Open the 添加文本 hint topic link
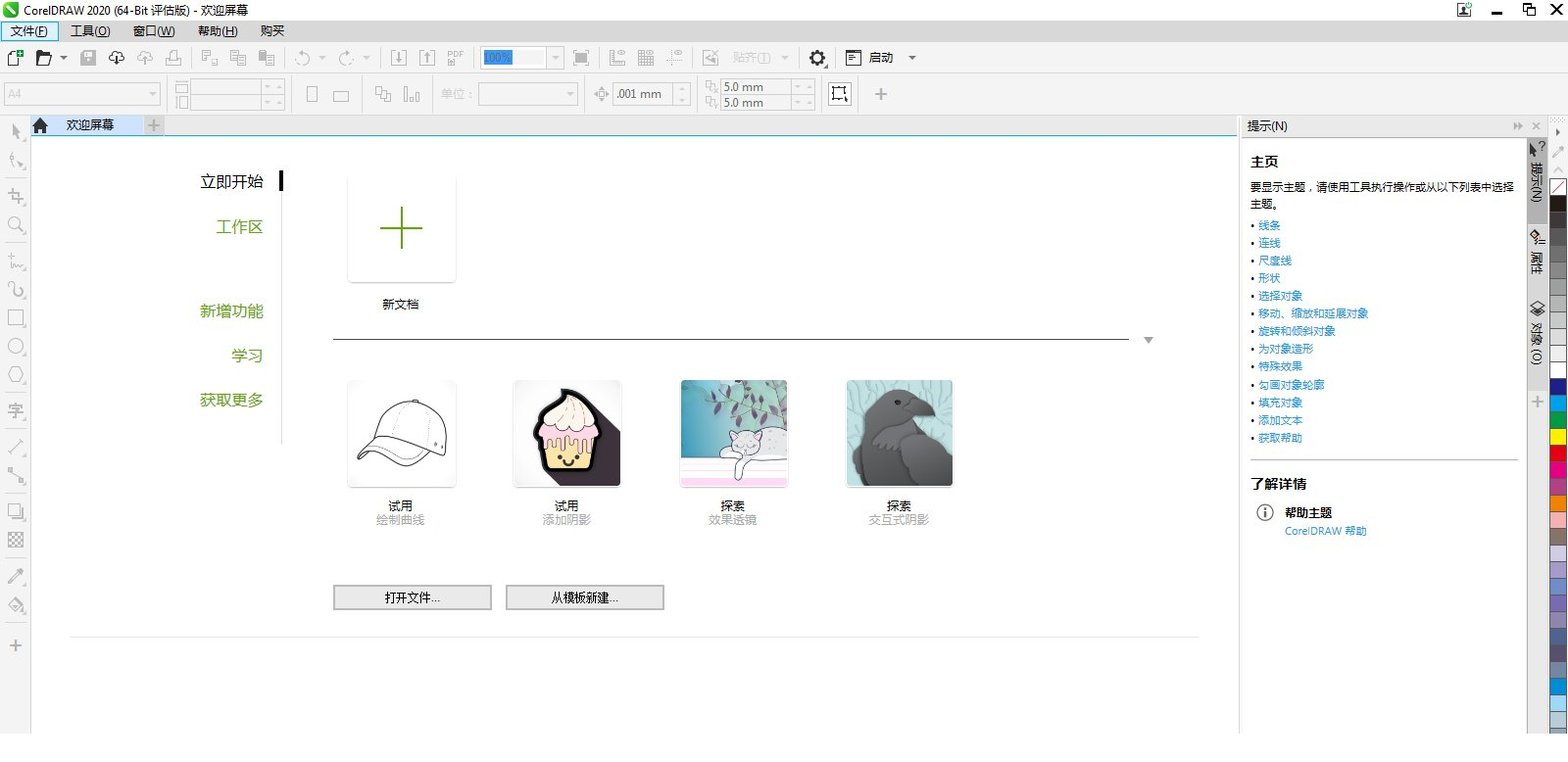The height and width of the screenshot is (762, 1568). 1280,420
